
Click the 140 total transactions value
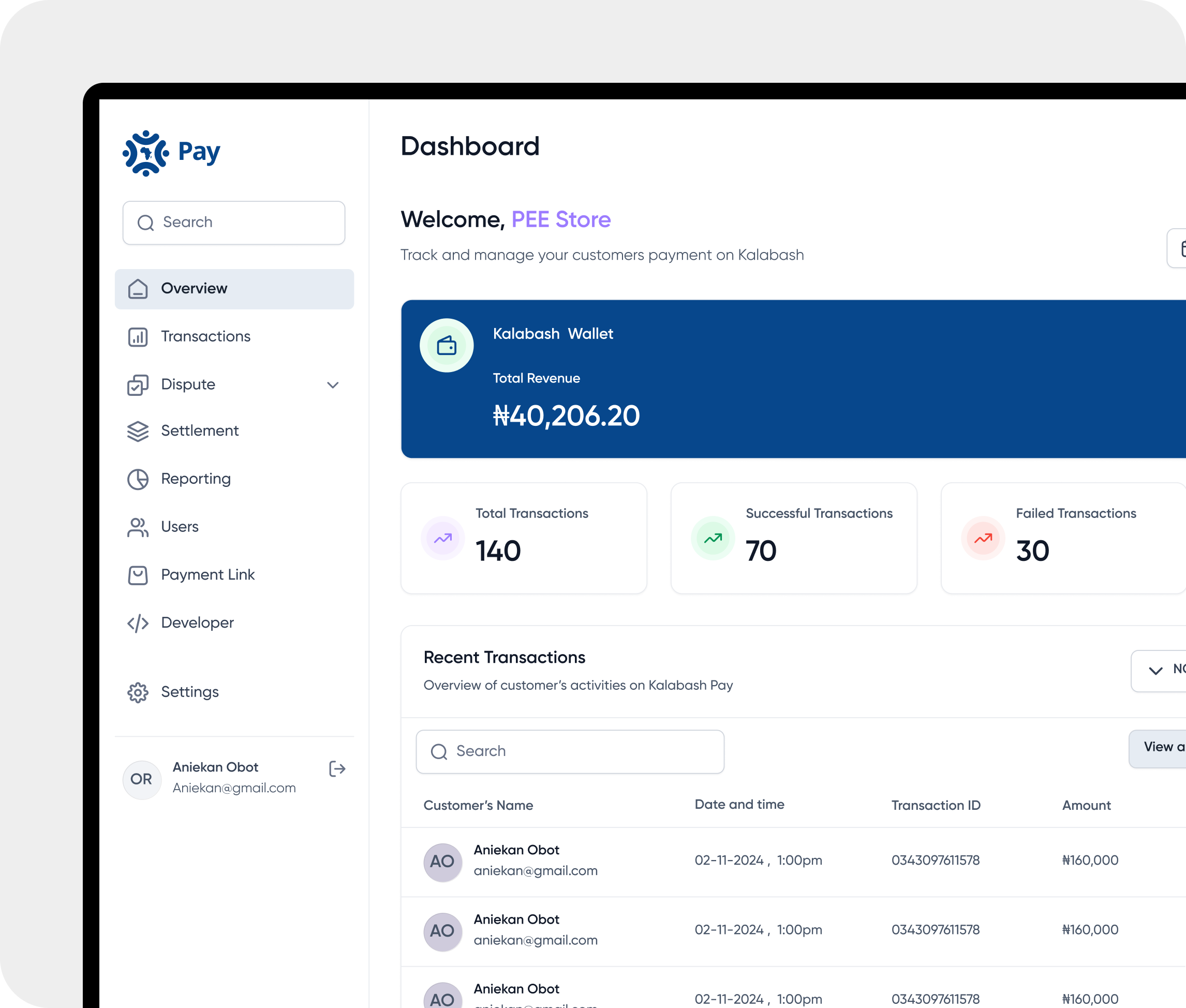pos(498,552)
